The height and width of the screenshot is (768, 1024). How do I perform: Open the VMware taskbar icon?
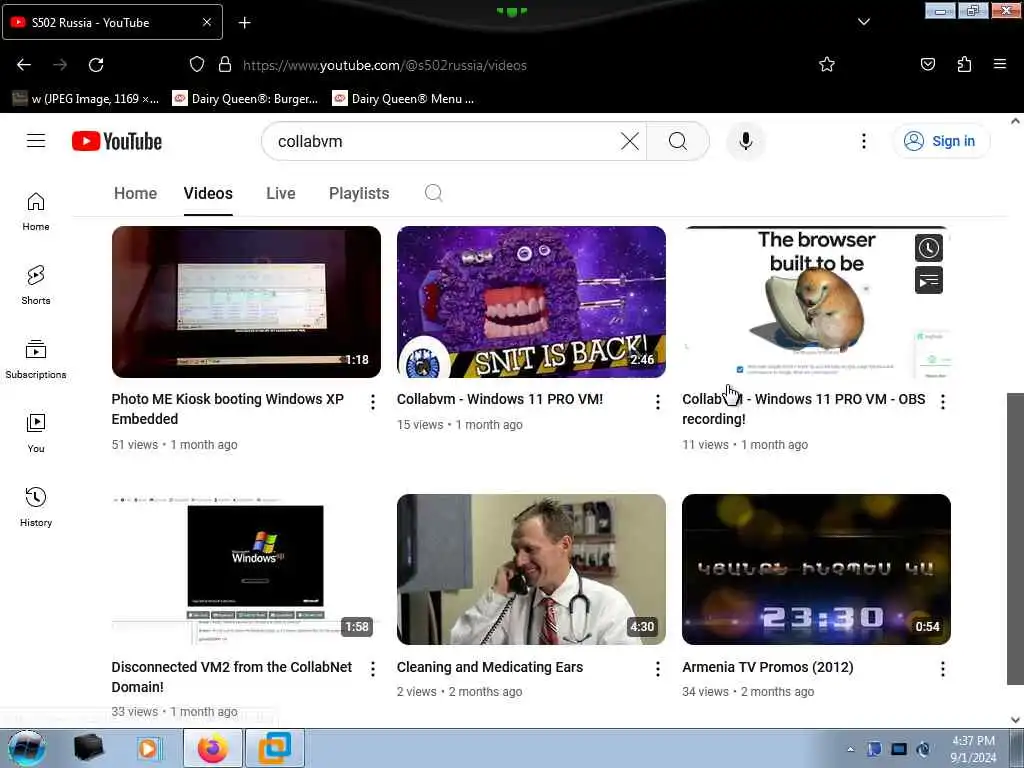[274, 748]
